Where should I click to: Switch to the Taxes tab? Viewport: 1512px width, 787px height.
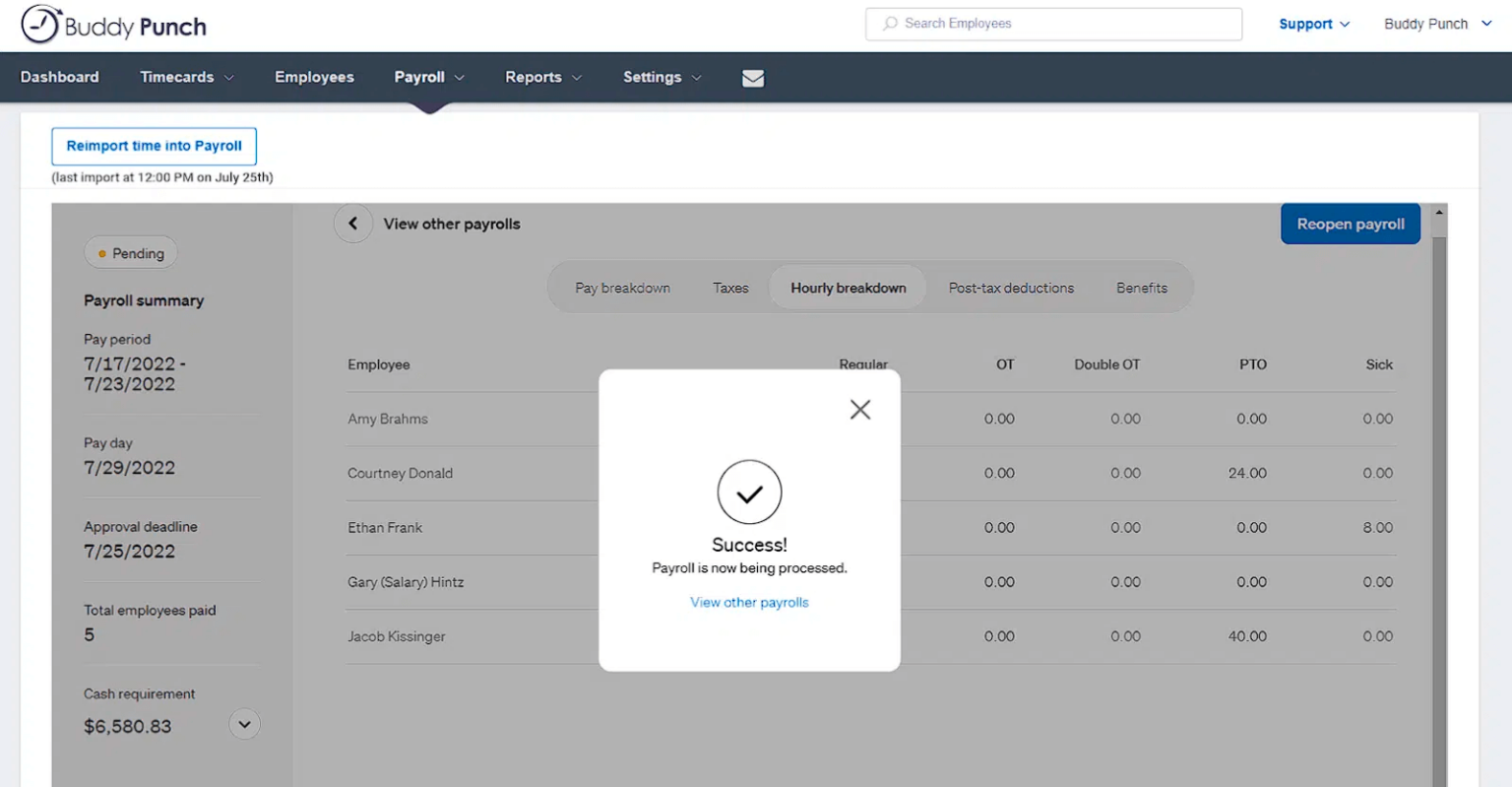(x=730, y=288)
